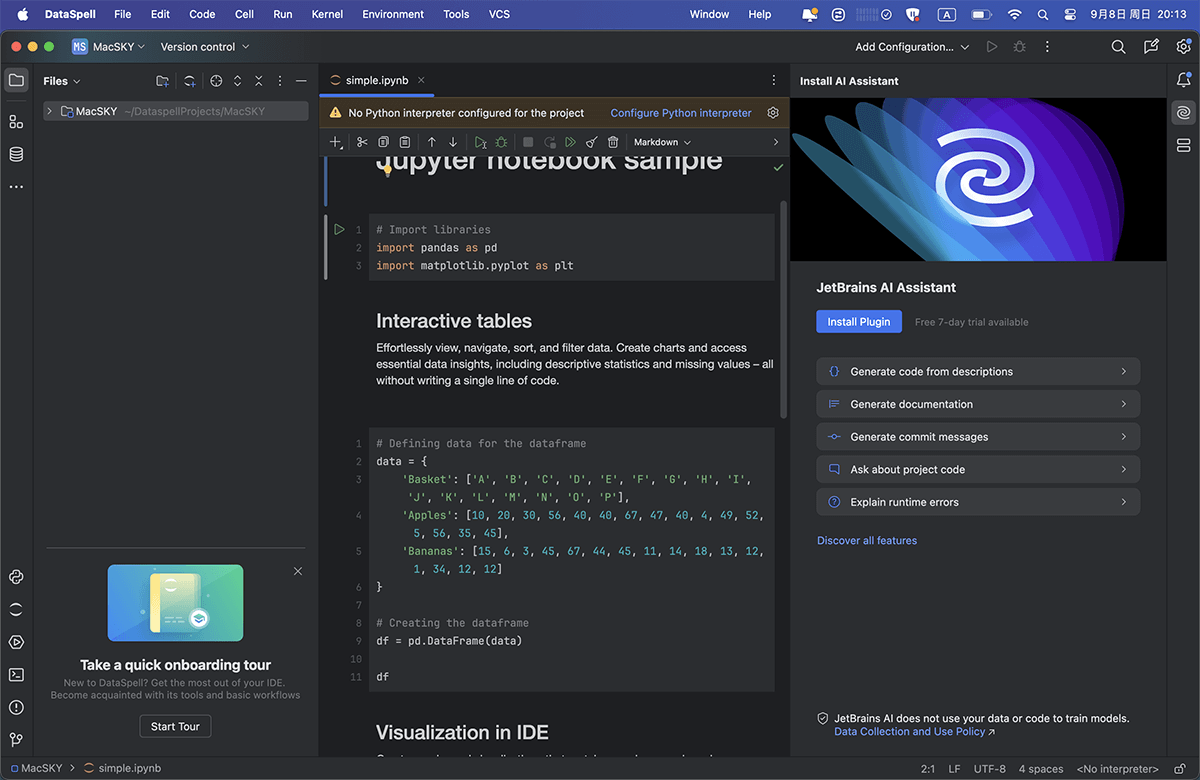Interrupt the kernel with stop button
Screen dimensions: 1200x780
(528, 142)
